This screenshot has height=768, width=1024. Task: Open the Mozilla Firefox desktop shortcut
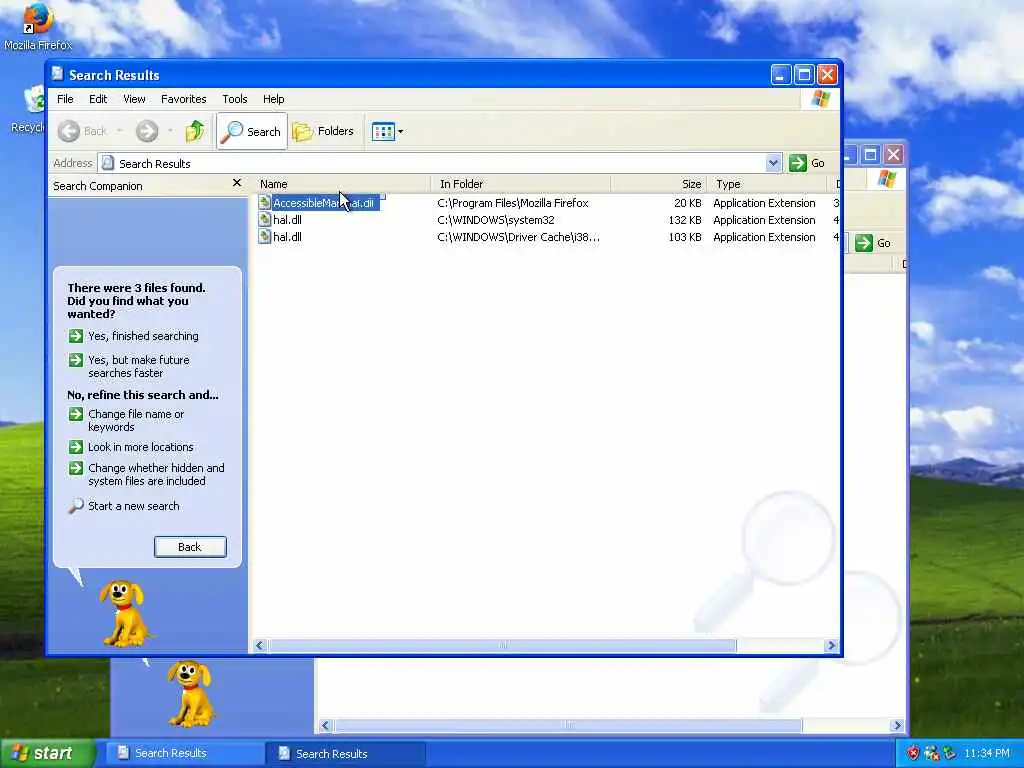click(38, 26)
